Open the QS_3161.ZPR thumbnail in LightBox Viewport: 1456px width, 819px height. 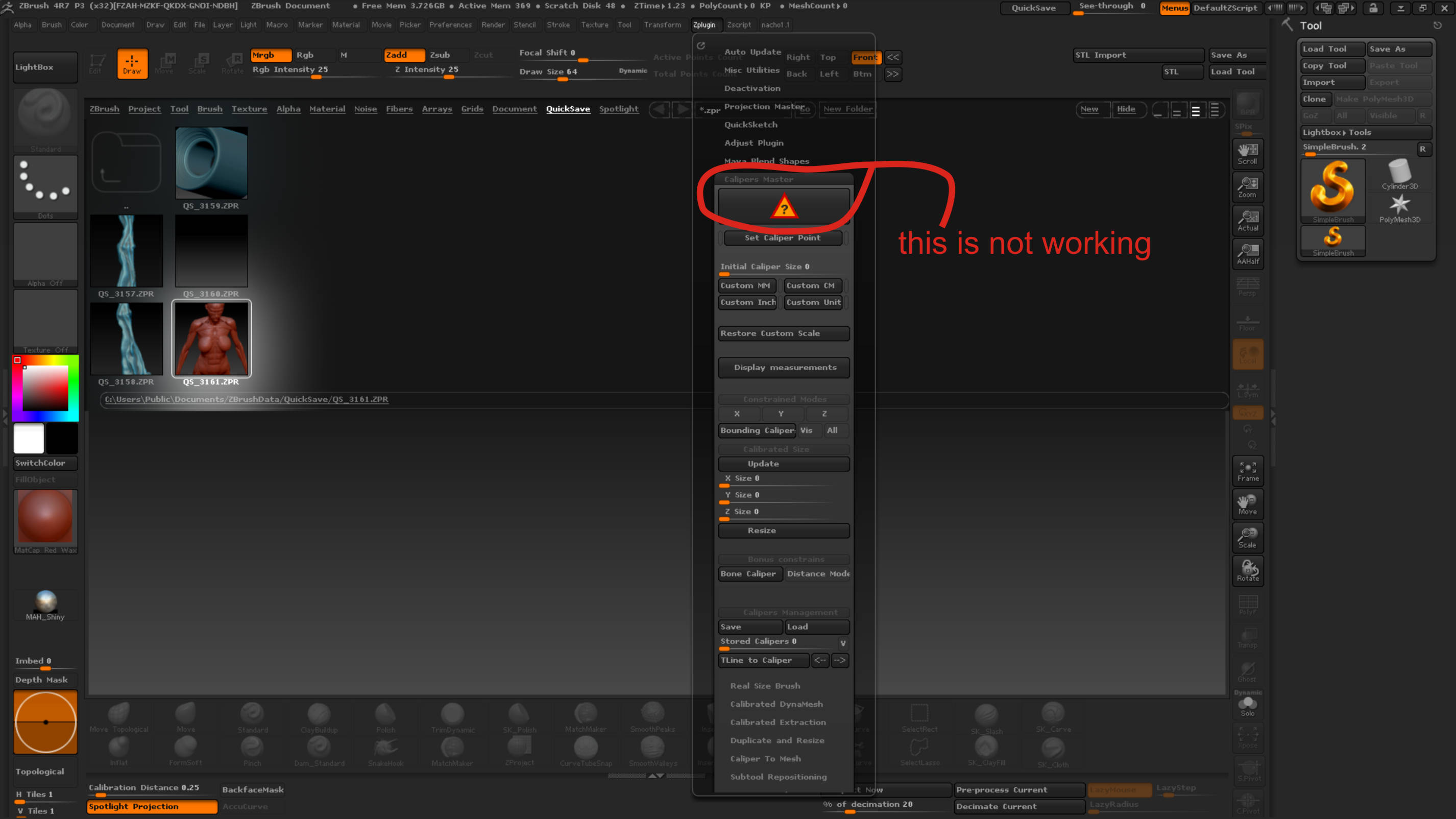[x=211, y=339]
